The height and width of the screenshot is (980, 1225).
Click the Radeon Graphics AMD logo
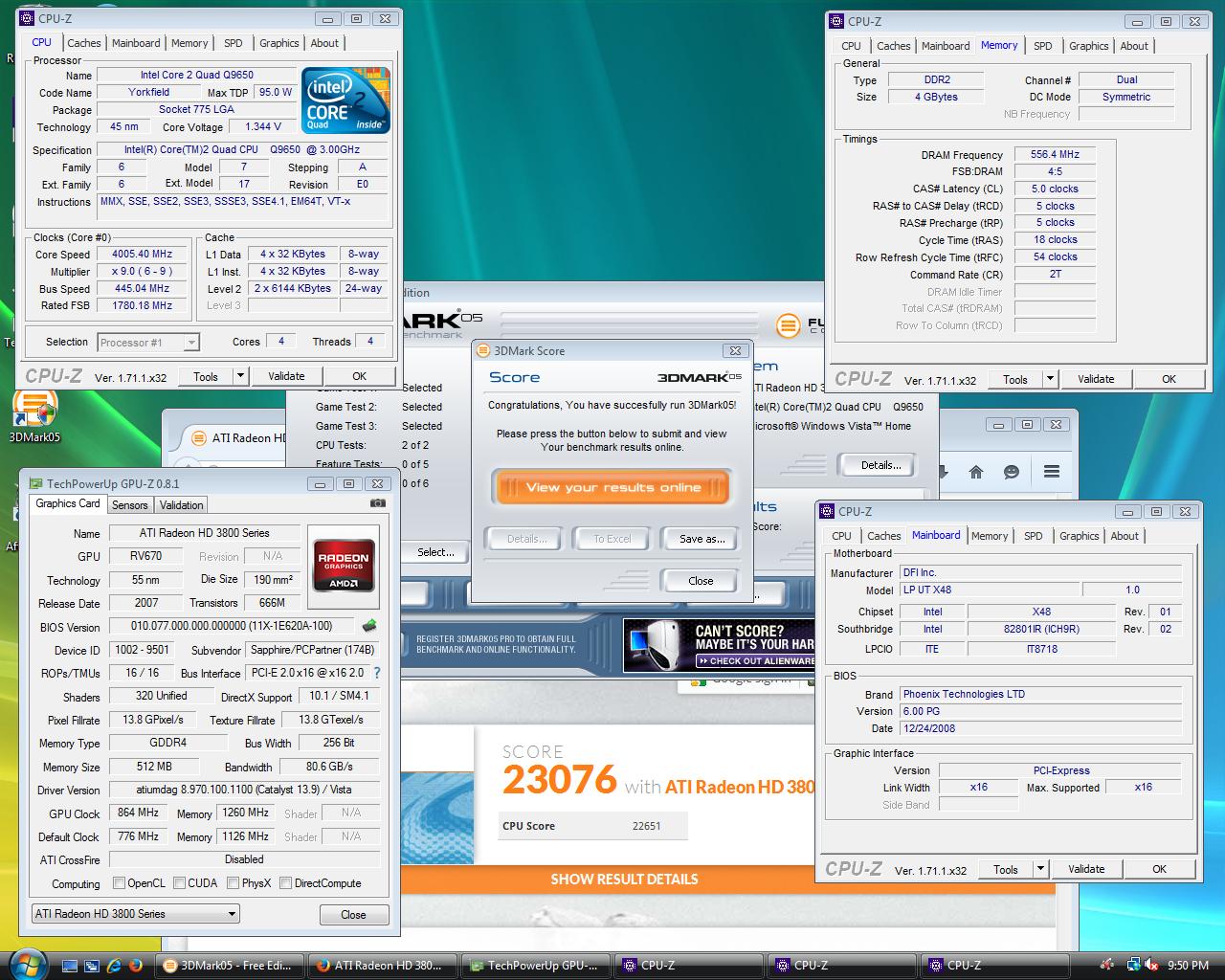[344, 565]
